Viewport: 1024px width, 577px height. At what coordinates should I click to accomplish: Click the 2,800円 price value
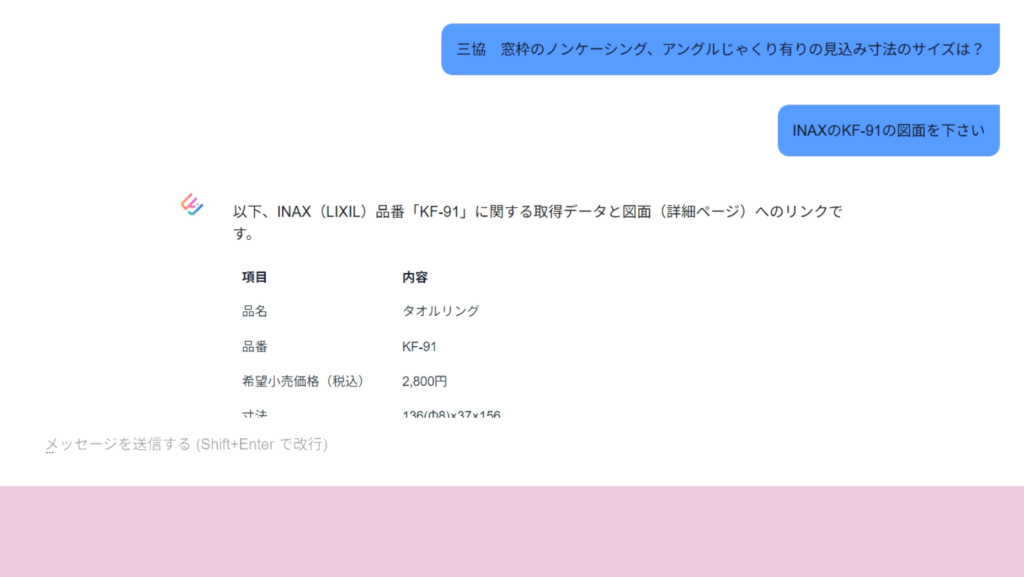(x=424, y=381)
